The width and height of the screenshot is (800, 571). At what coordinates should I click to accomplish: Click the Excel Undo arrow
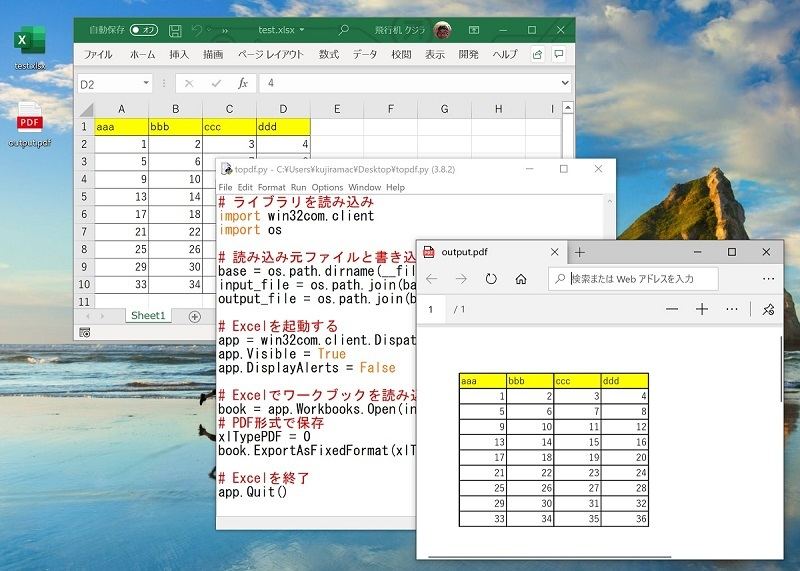coord(197,30)
